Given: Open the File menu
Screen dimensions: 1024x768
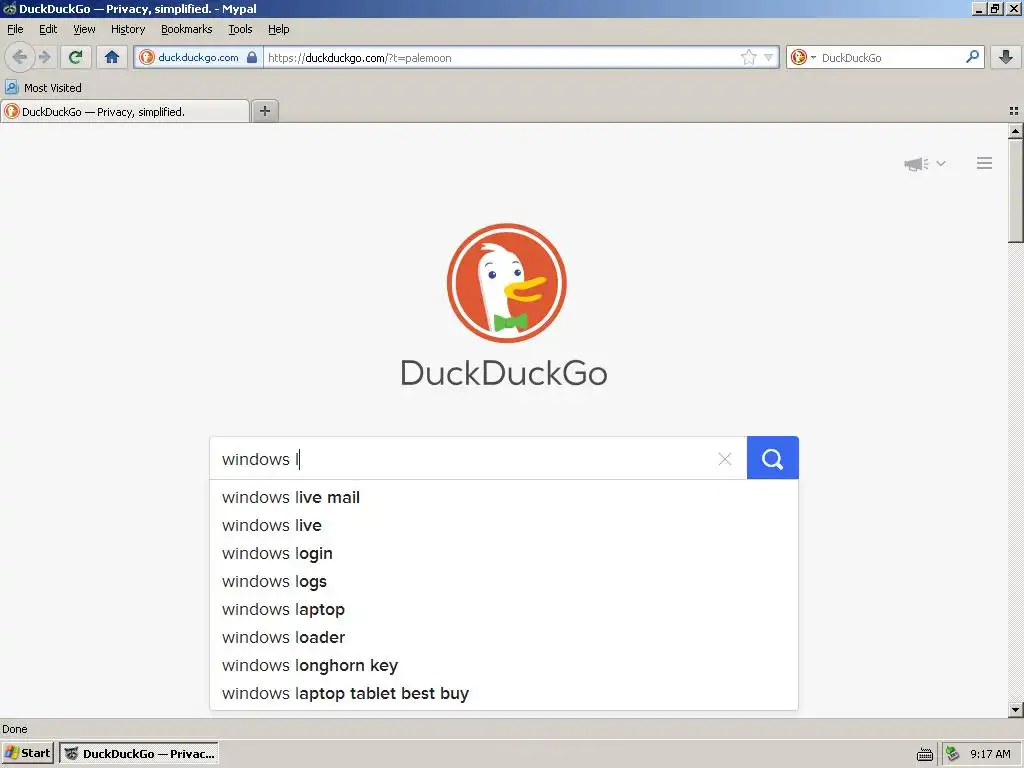Looking at the screenshot, I should click(x=15, y=29).
